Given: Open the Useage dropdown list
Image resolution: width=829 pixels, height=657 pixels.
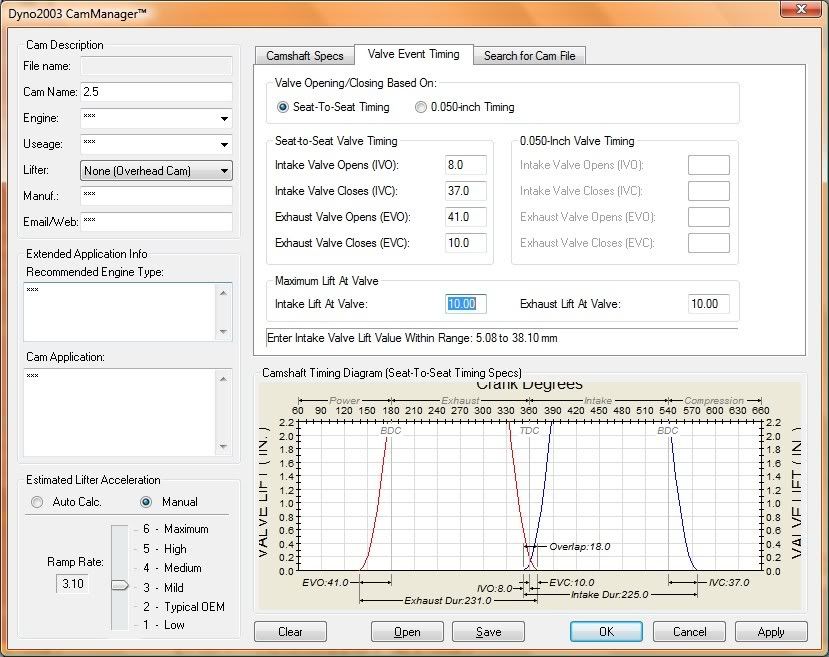Looking at the screenshot, I should pos(223,145).
